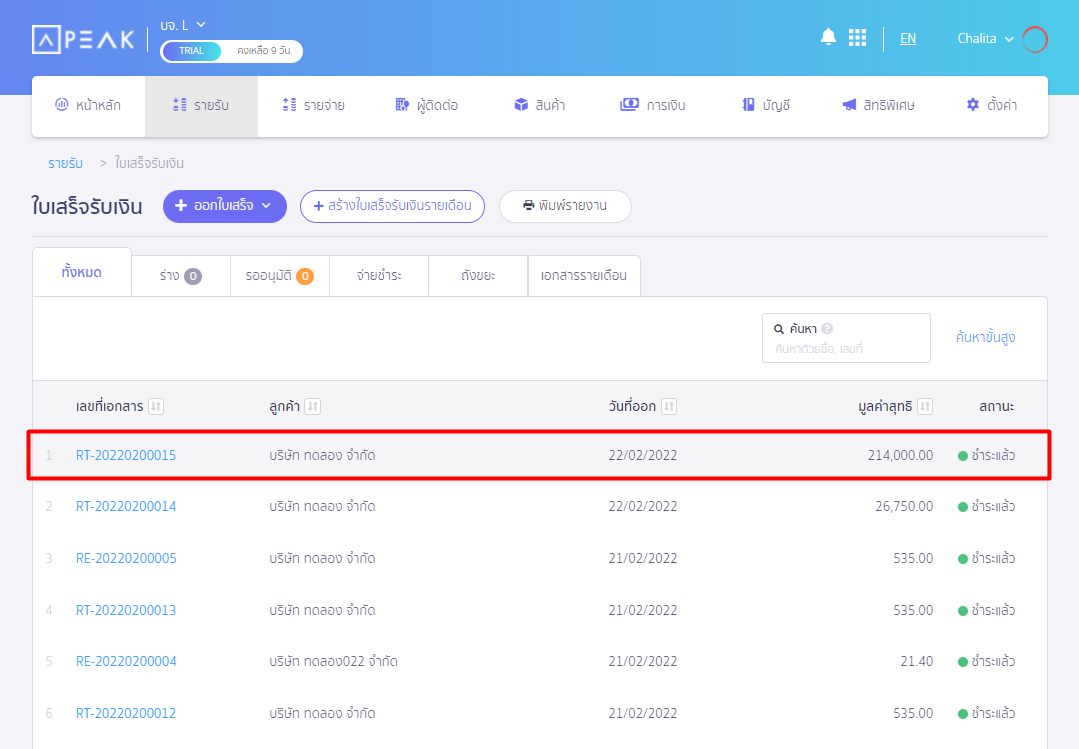The image size is (1079, 749).
Task: Focus the ค้นหา search field
Action: click(x=846, y=338)
